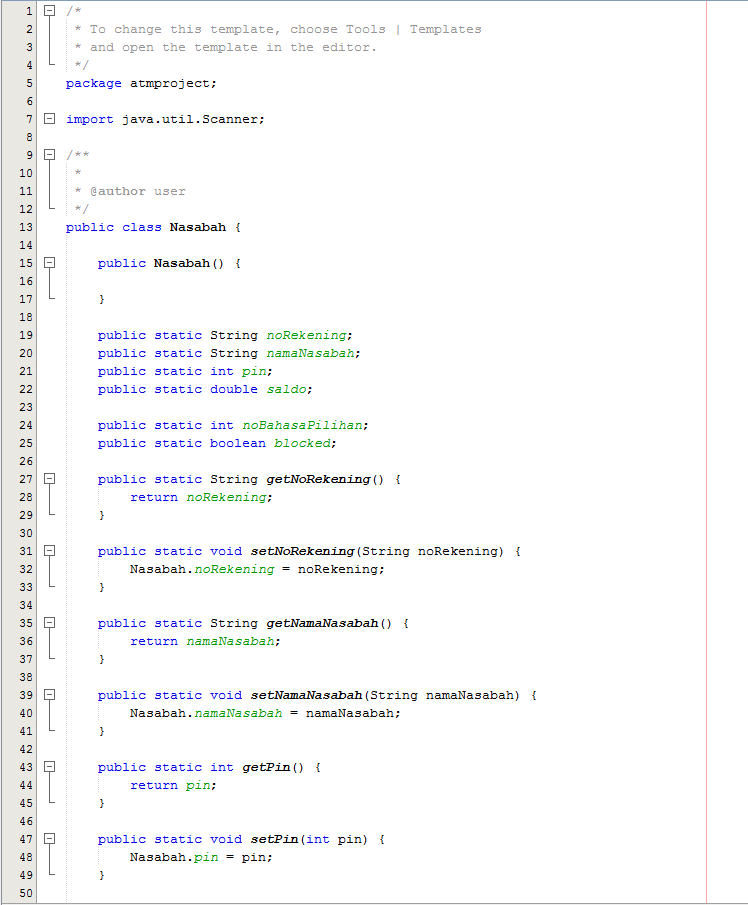Click method name 'setPin'

(x=274, y=839)
